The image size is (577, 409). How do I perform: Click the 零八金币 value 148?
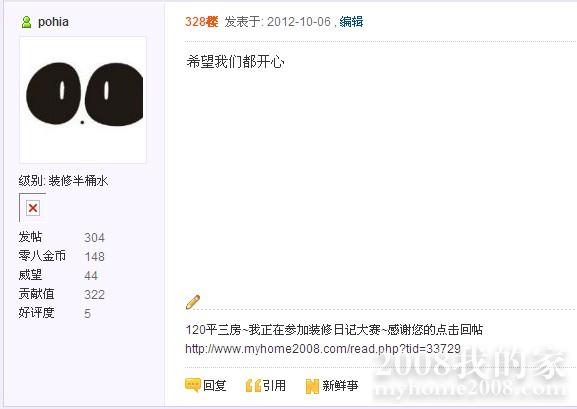(x=95, y=257)
